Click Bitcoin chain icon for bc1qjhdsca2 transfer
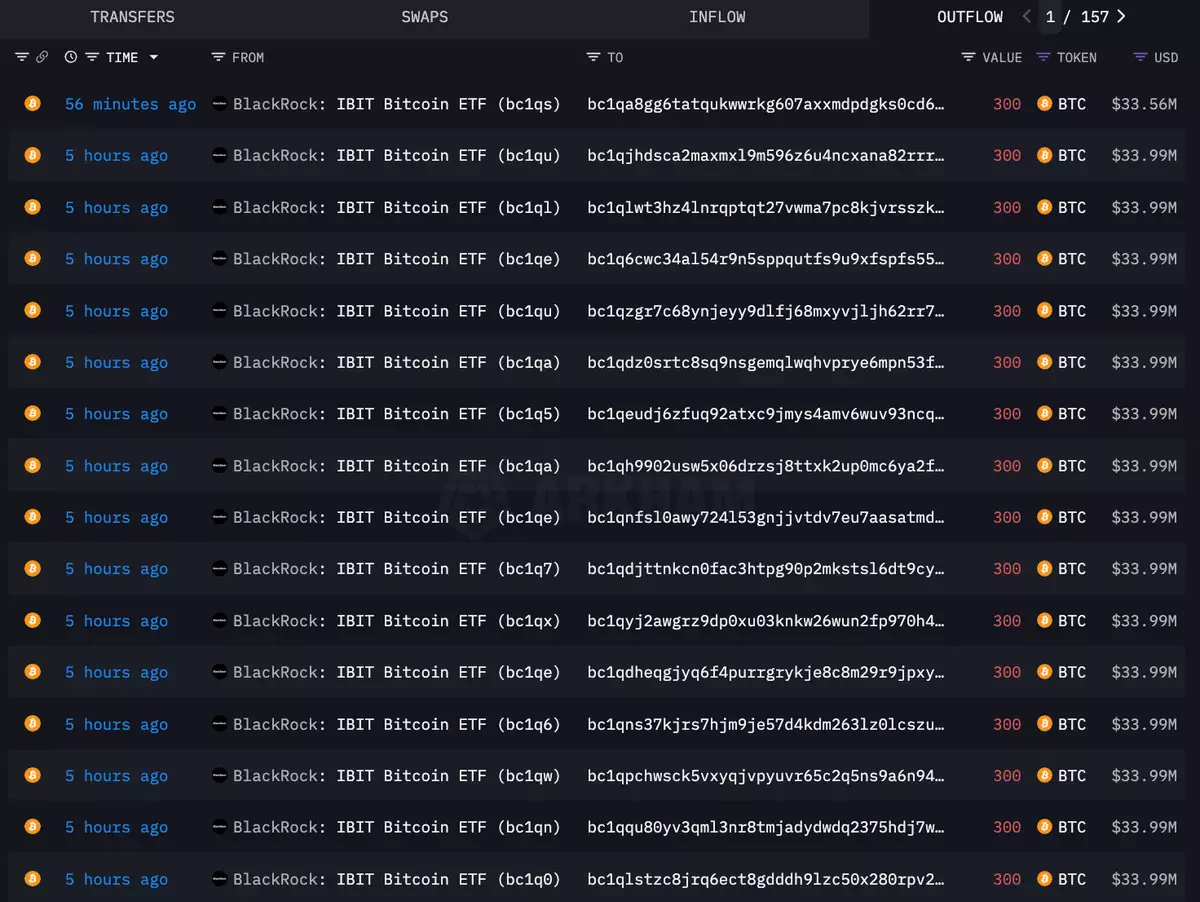 tap(32, 155)
